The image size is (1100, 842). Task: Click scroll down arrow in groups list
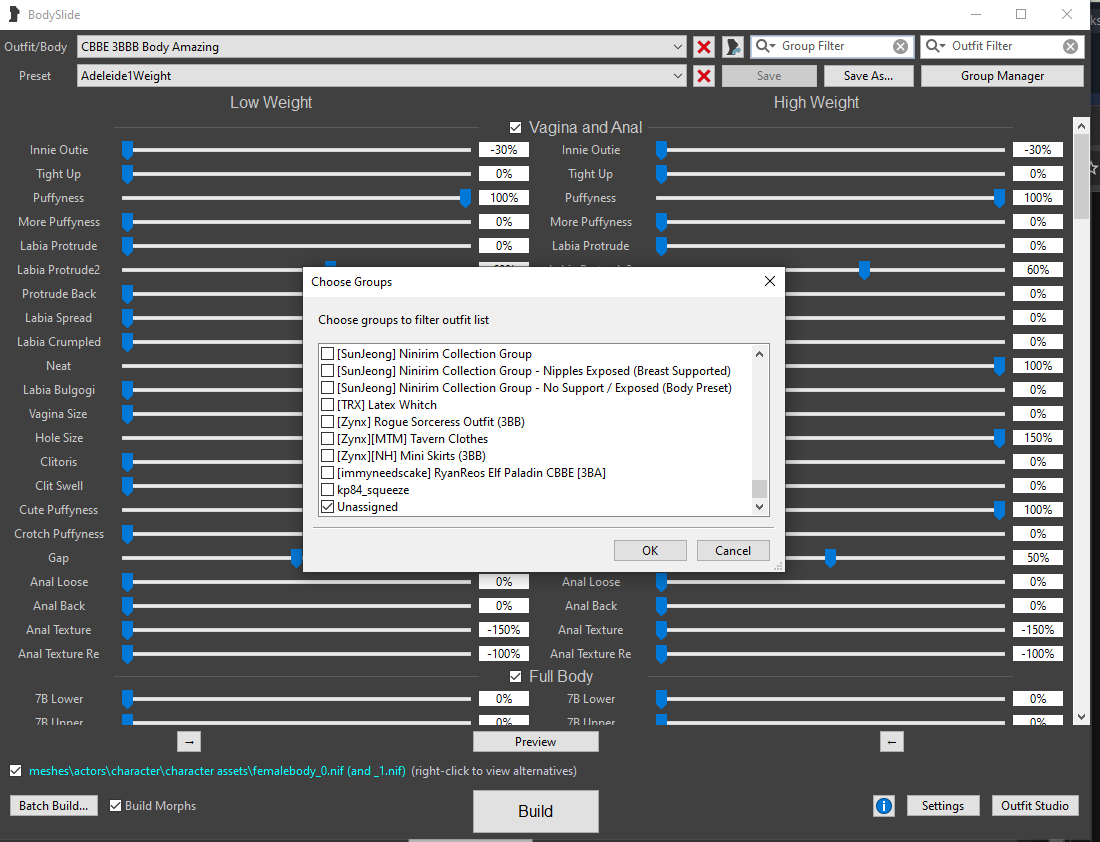coord(759,507)
